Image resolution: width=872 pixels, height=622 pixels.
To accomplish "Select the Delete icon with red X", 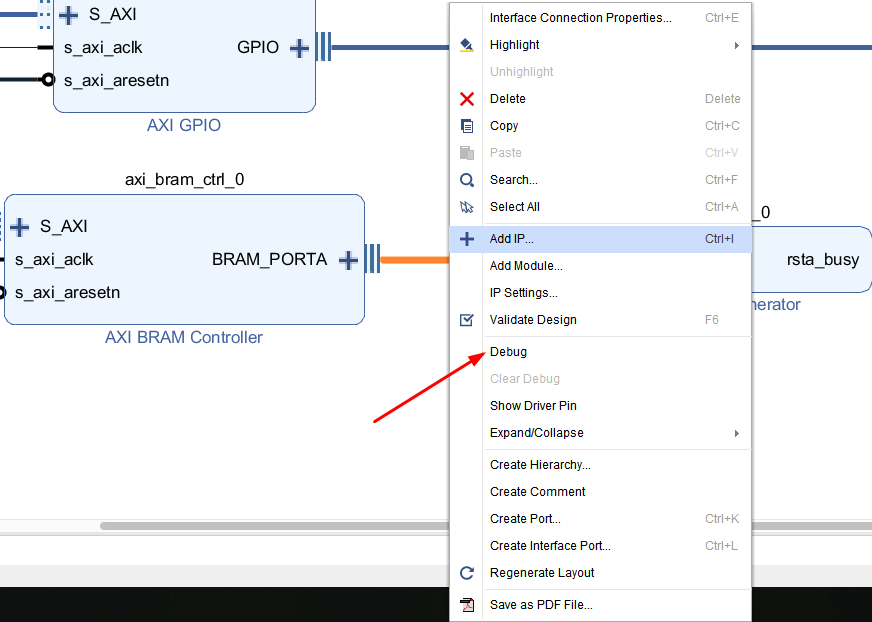I will 466,98.
